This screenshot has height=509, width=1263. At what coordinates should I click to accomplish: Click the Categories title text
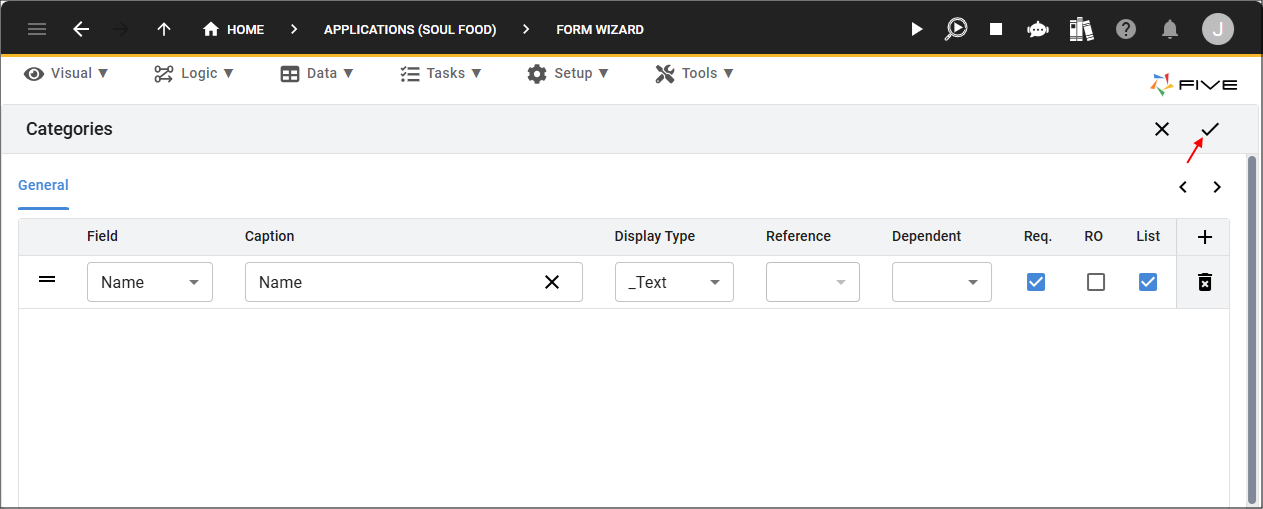pyautogui.click(x=69, y=129)
